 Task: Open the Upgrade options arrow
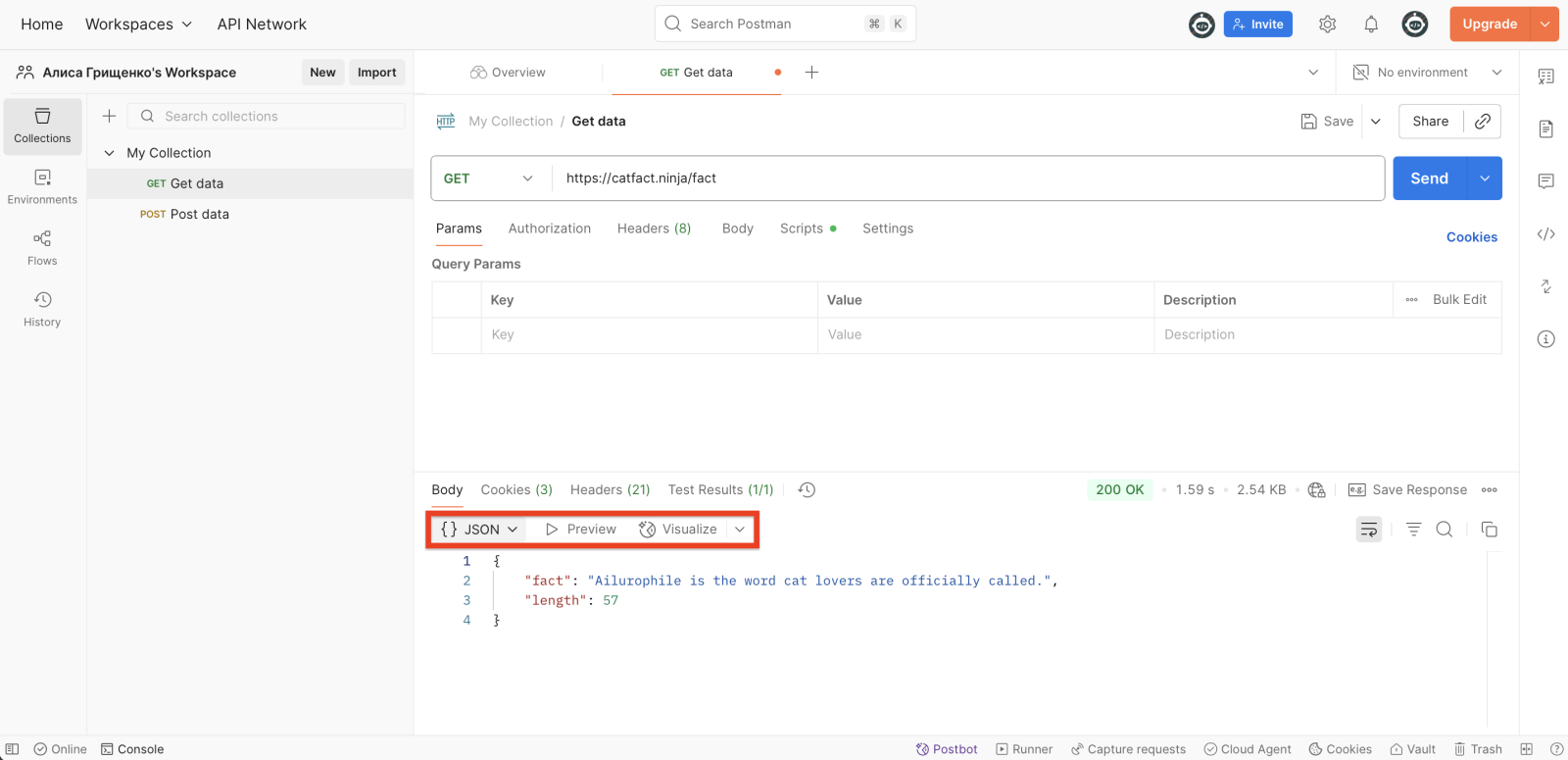(1545, 25)
